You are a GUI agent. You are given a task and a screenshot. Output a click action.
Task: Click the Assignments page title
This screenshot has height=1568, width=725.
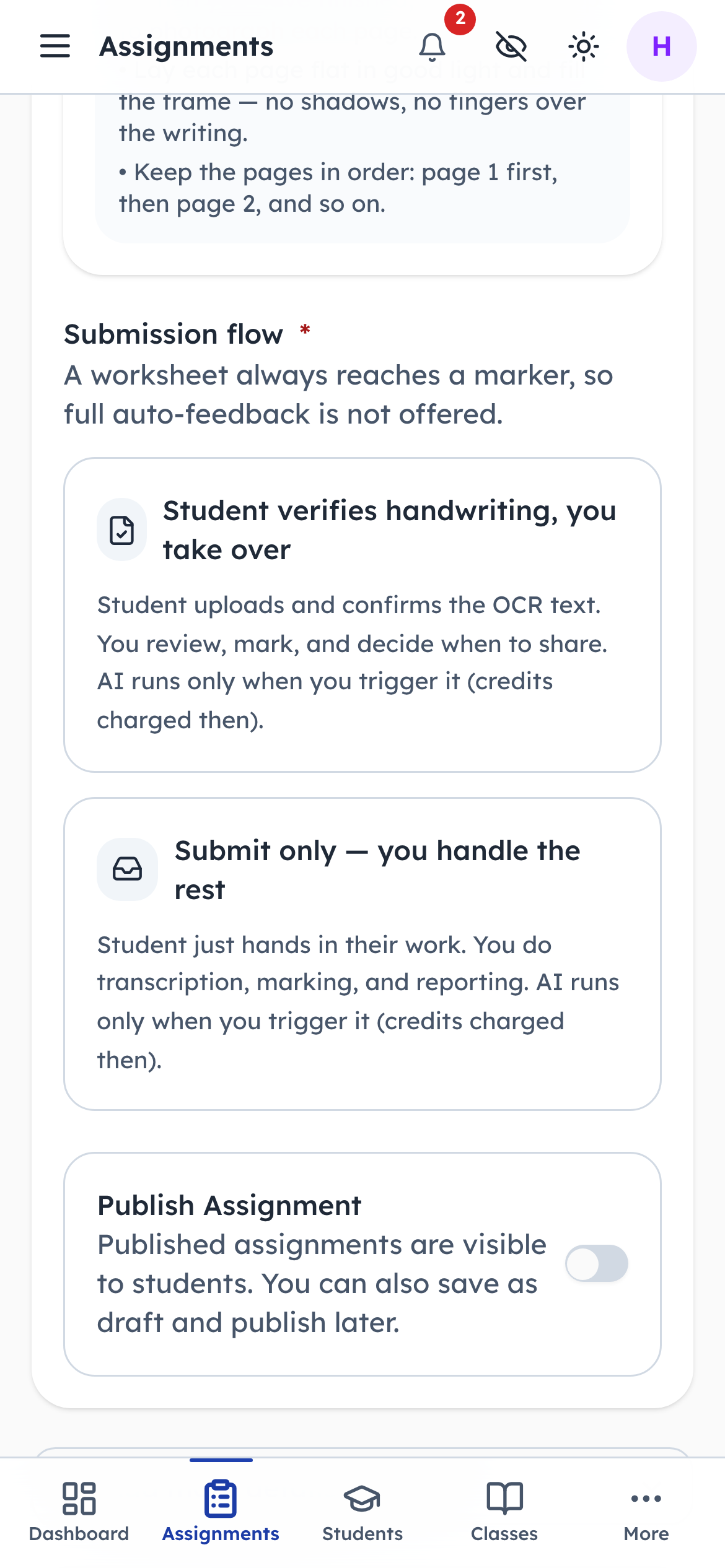coord(187,46)
